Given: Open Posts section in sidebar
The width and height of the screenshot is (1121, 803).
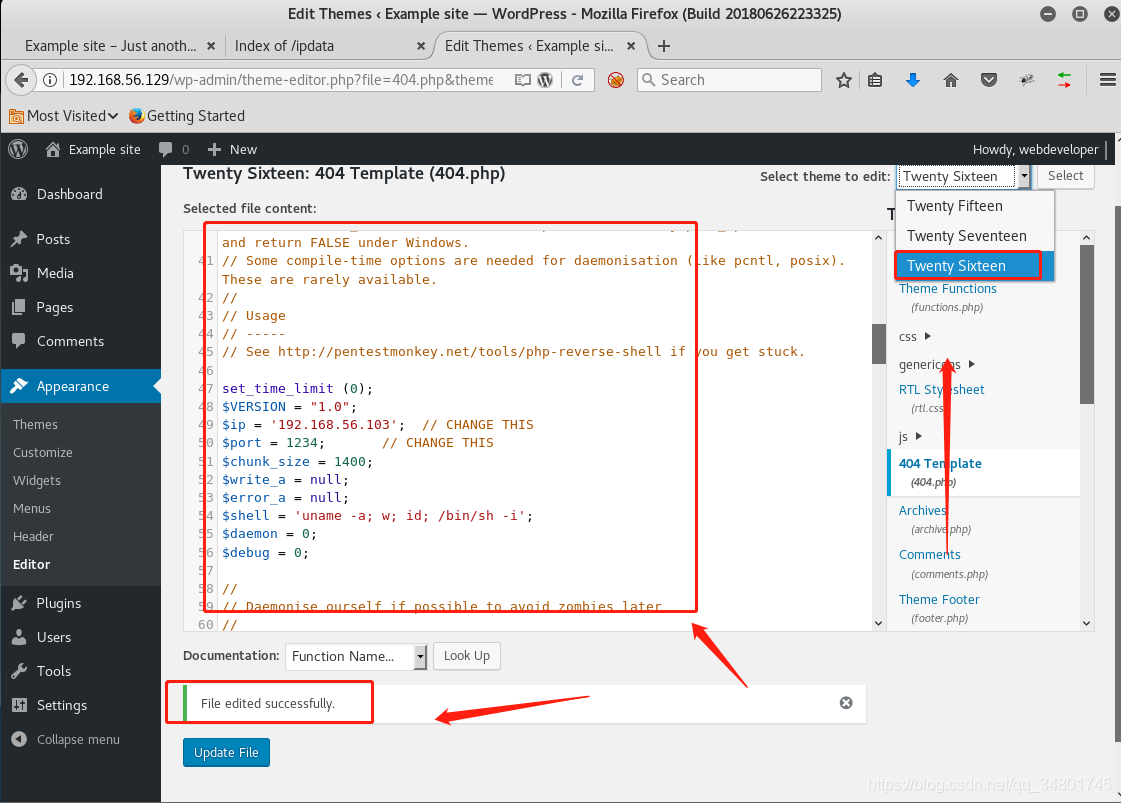Looking at the screenshot, I should 81,239.
